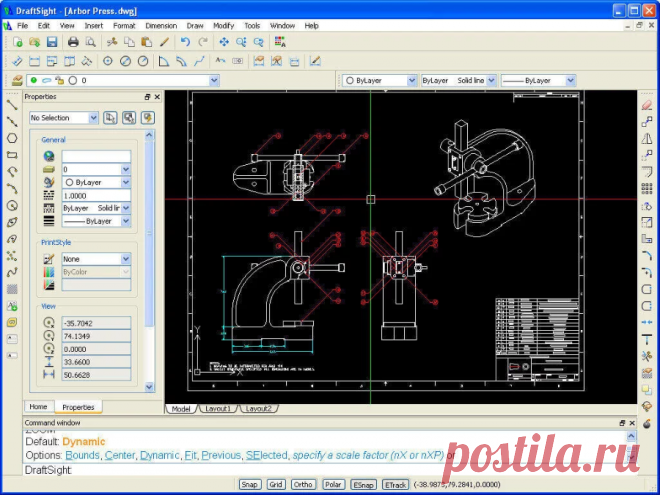The width and height of the screenshot is (660, 495).
Task: Toggle ETrack mode
Action: pyautogui.click(x=396, y=484)
